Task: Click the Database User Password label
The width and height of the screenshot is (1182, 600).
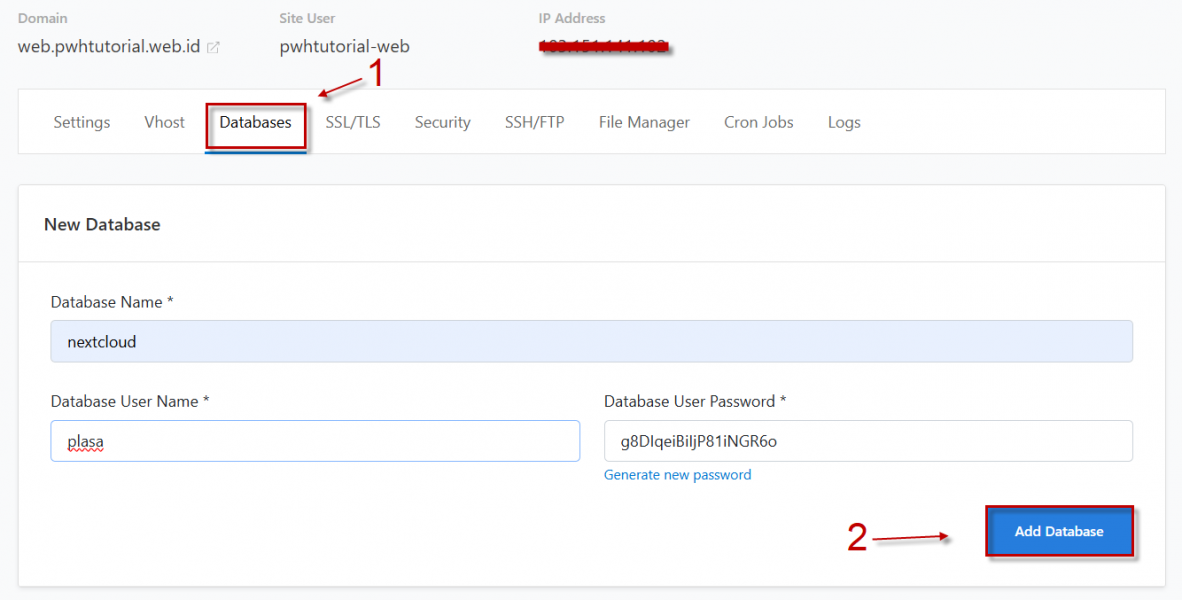Action: coord(694,402)
